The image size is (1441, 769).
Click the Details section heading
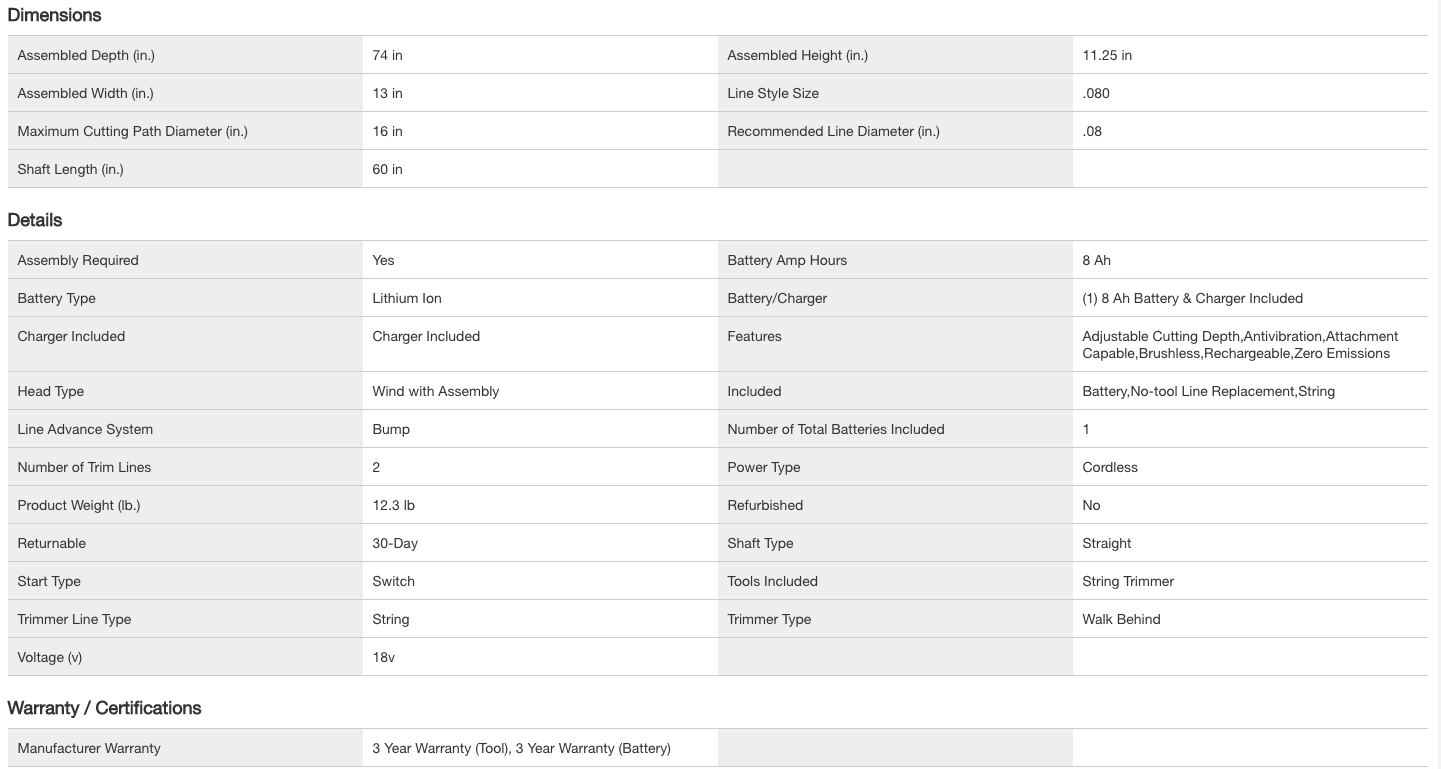pyautogui.click(x=35, y=220)
